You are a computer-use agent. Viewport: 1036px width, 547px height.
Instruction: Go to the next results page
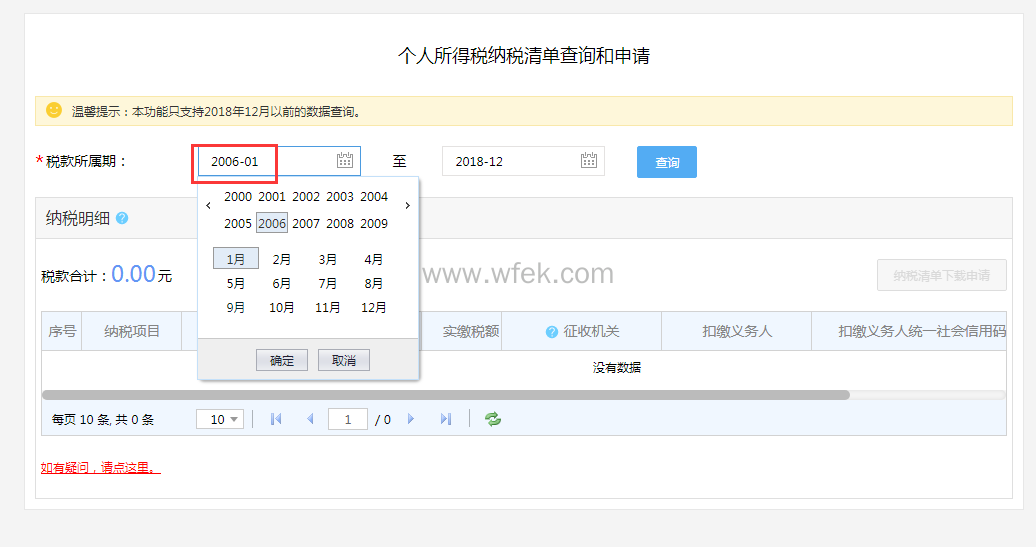coord(411,419)
